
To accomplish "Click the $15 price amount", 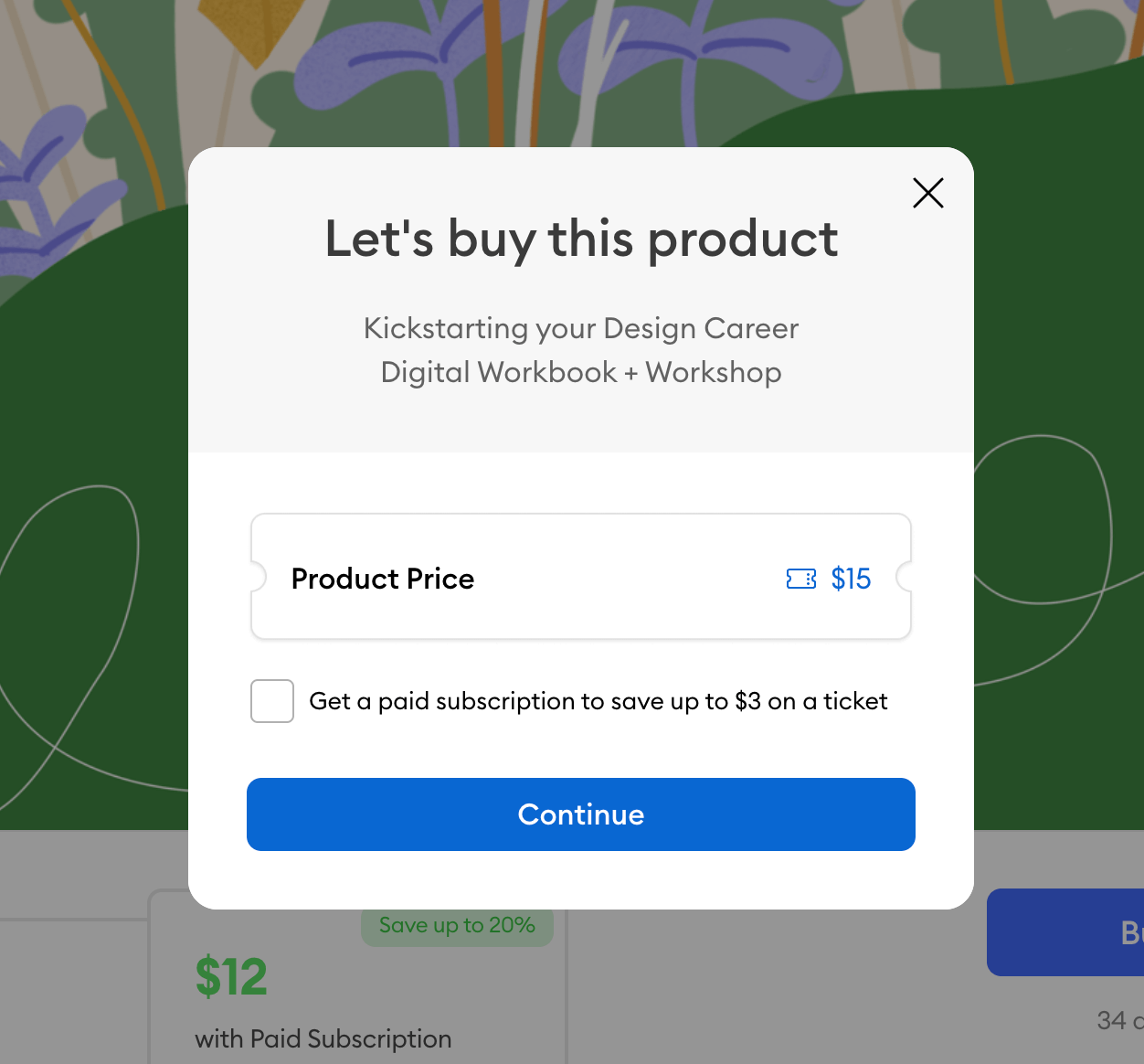I will tap(851, 579).
